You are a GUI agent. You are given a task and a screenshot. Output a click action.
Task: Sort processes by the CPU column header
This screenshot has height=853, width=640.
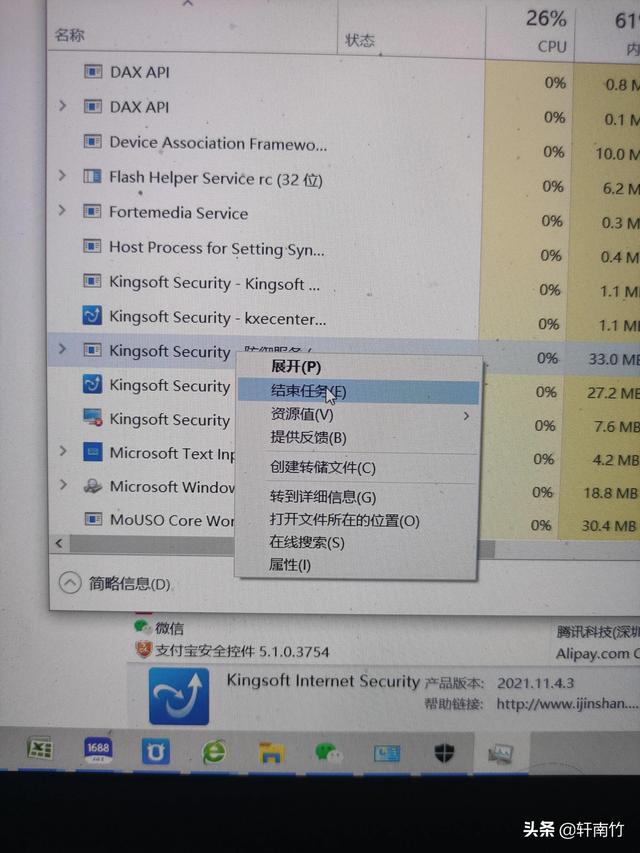(x=546, y=31)
